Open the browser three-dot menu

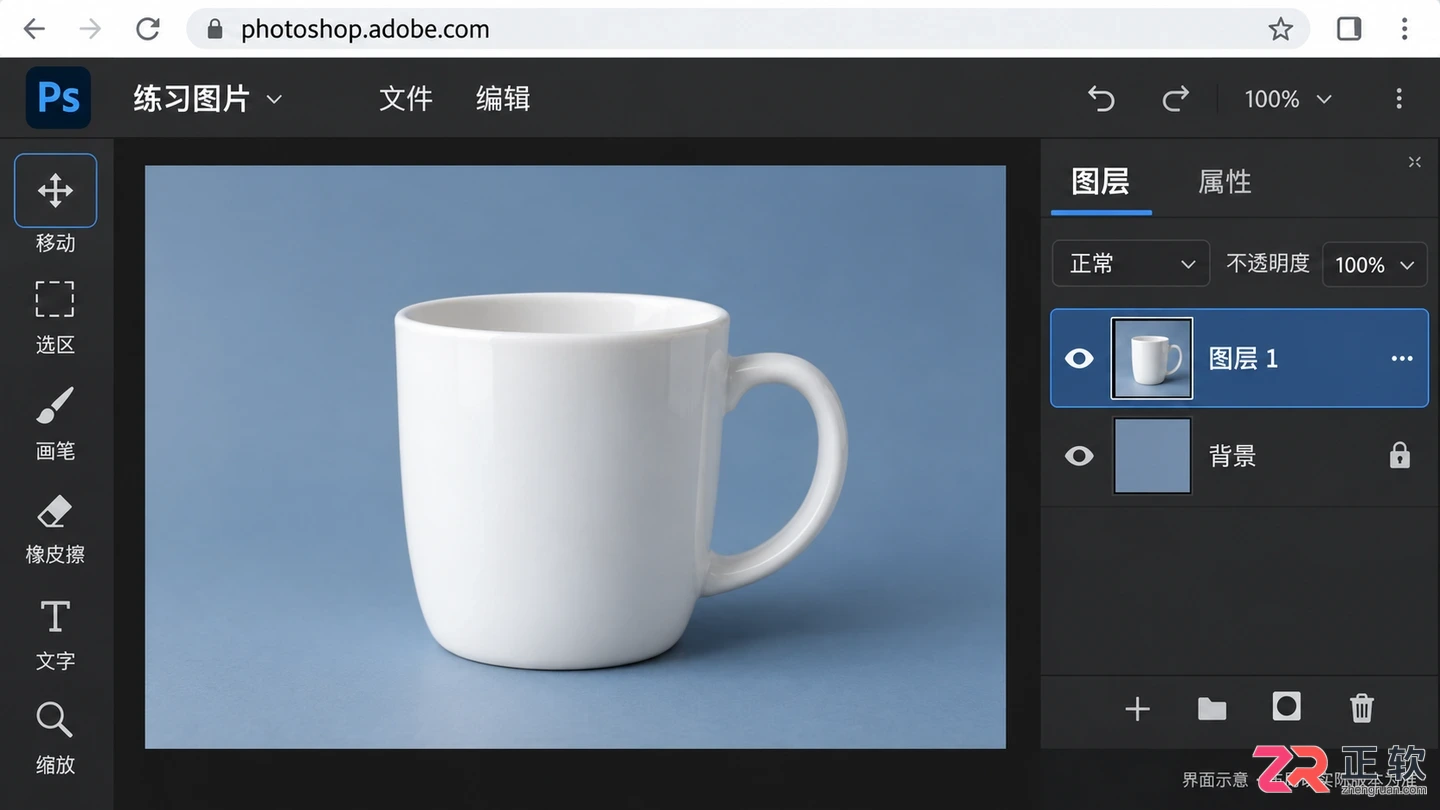1405,29
